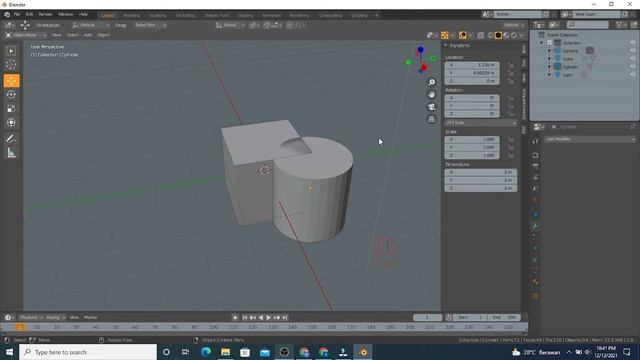Collapse the Collection tree in outliner
The width and height of the screenshot is (640, 360).
[x=542, y=42]
